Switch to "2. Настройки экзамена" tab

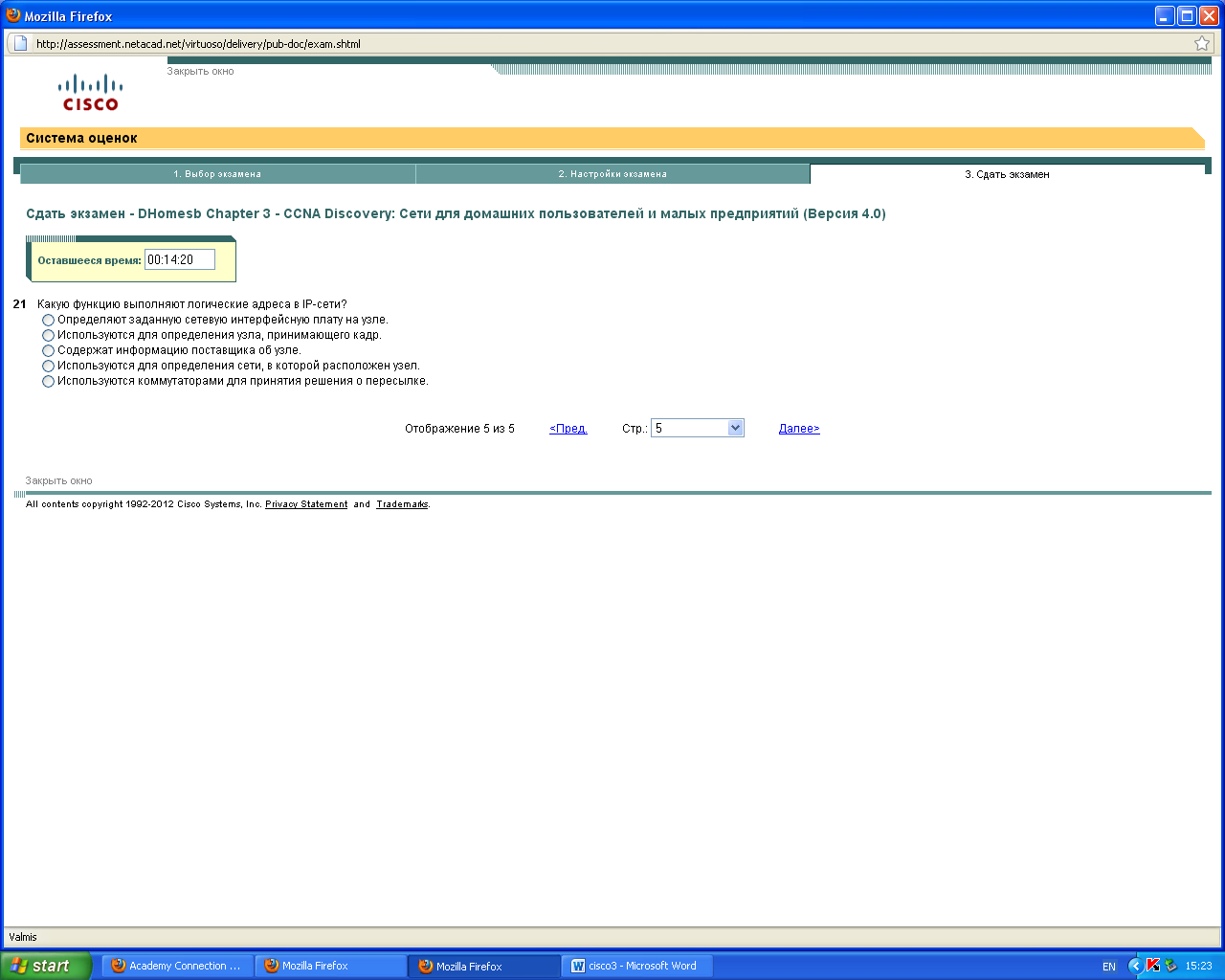(612, 174)
